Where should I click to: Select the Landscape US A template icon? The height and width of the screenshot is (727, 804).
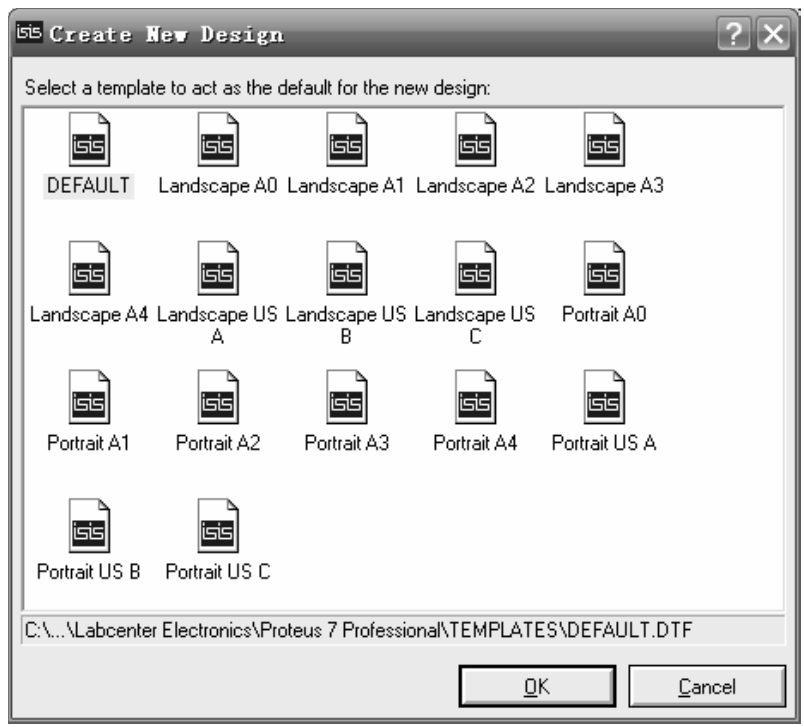[218, 268]
